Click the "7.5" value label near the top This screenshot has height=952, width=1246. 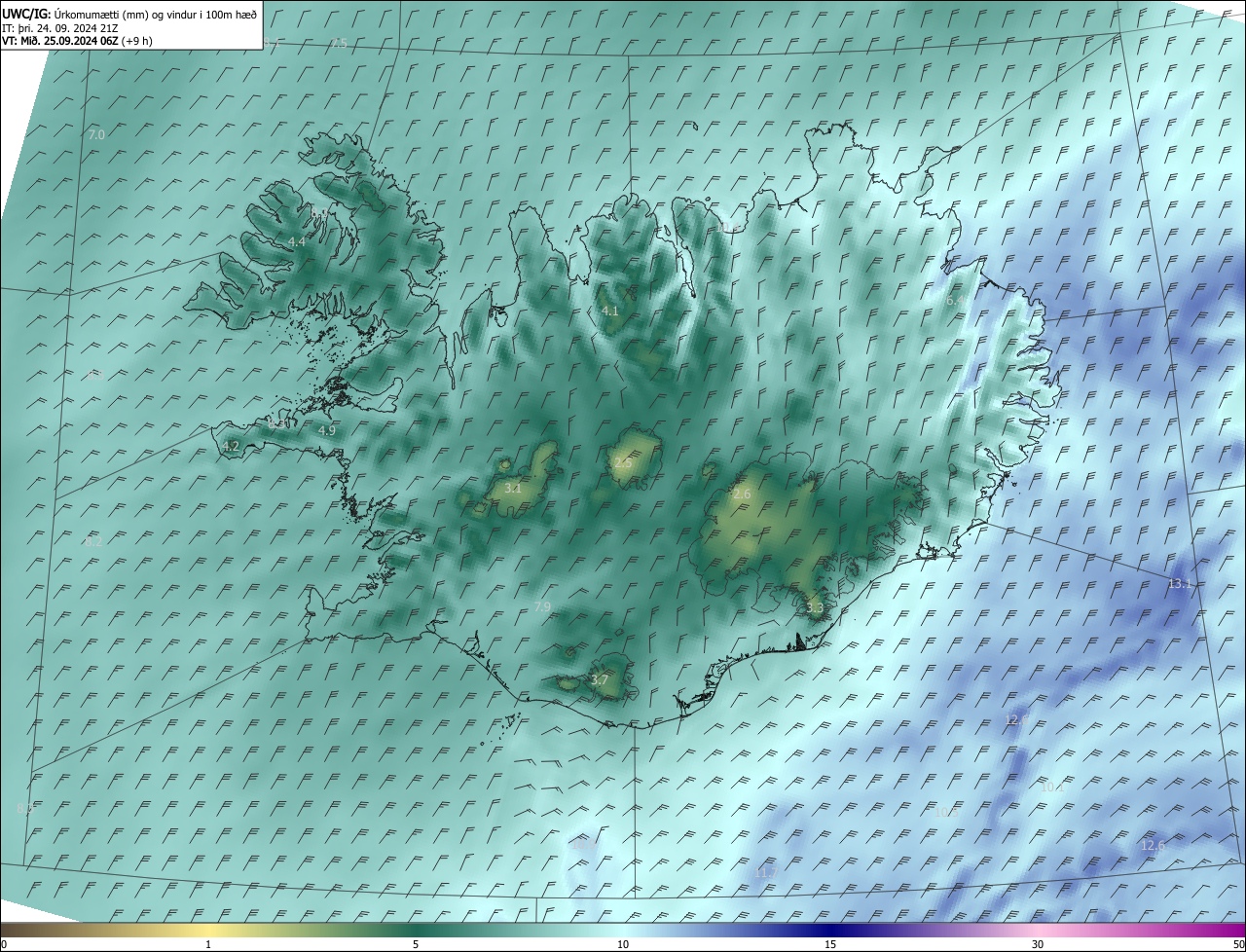(339, 44)
